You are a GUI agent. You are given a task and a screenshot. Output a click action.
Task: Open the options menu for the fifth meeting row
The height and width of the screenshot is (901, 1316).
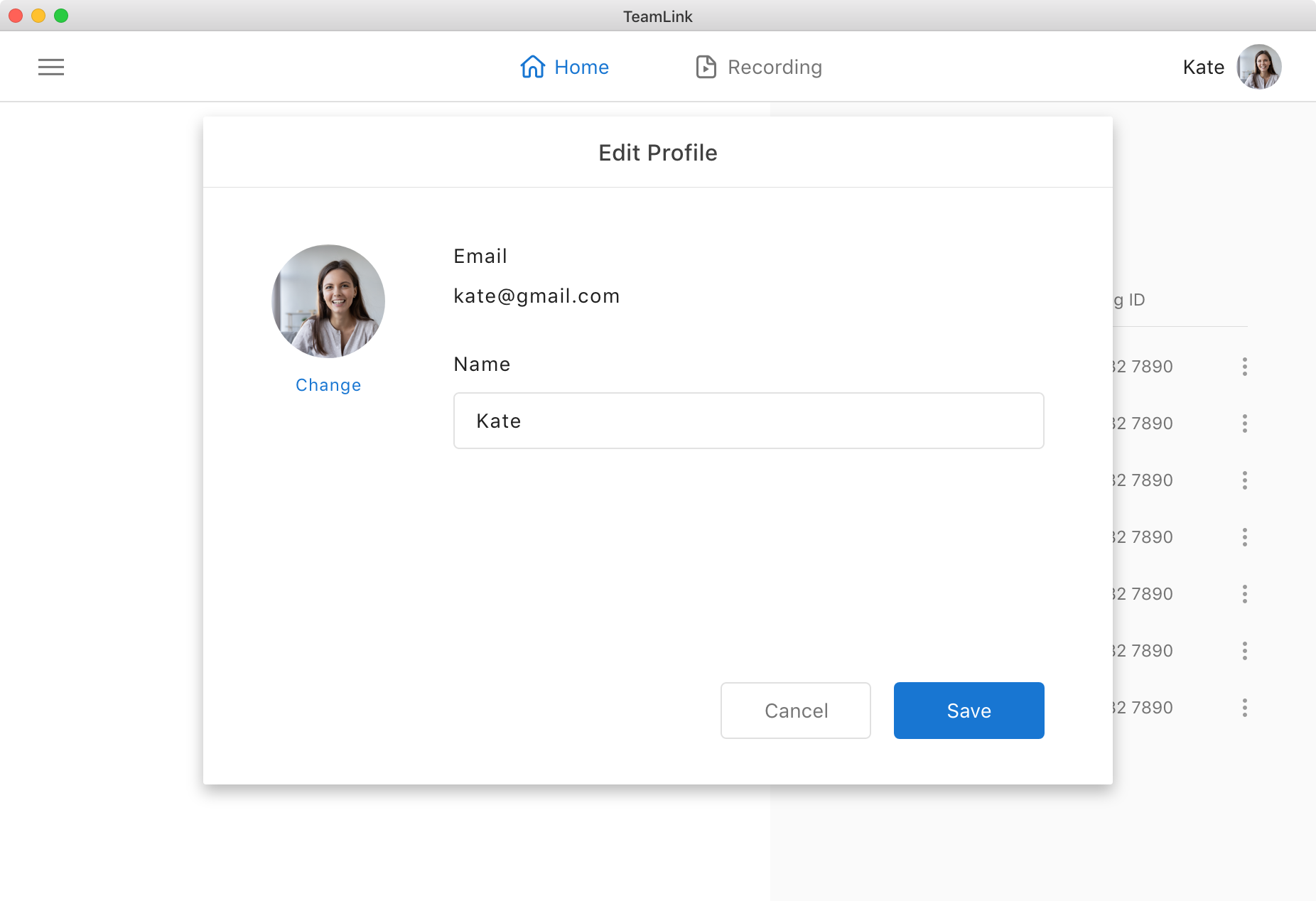(x=1244, y=594)
